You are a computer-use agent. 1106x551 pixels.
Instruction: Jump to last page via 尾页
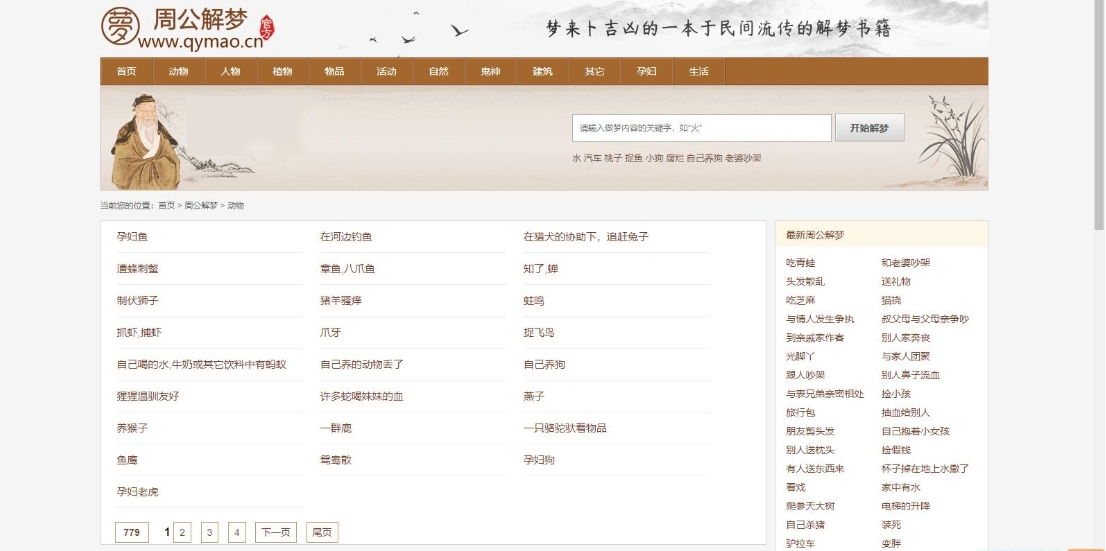tap(322, 533)
